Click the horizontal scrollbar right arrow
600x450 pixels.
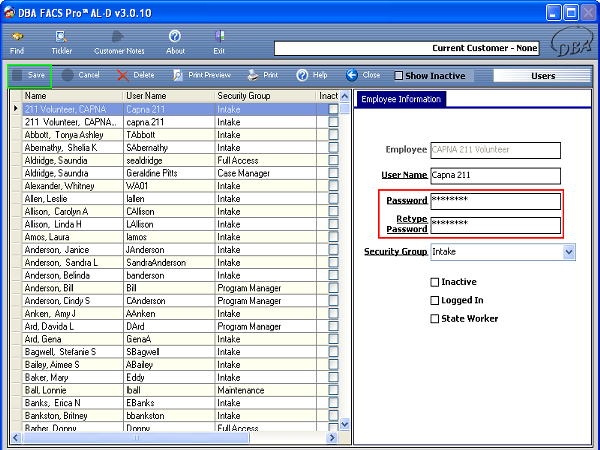click(331, 437)
